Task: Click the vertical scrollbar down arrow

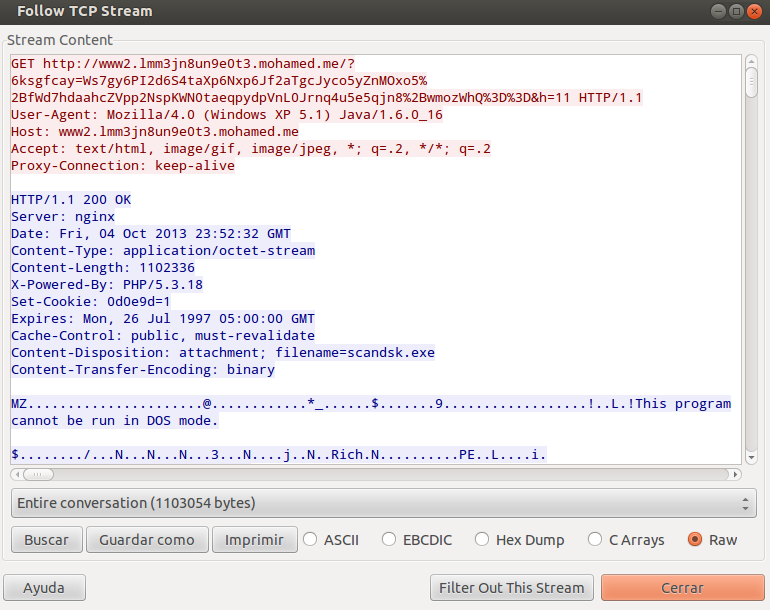Action: coord(751,457)
